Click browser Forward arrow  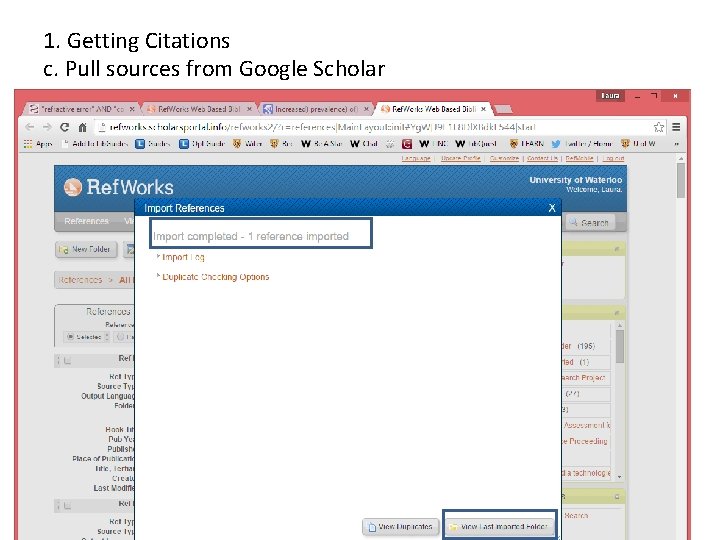[47, 127]
